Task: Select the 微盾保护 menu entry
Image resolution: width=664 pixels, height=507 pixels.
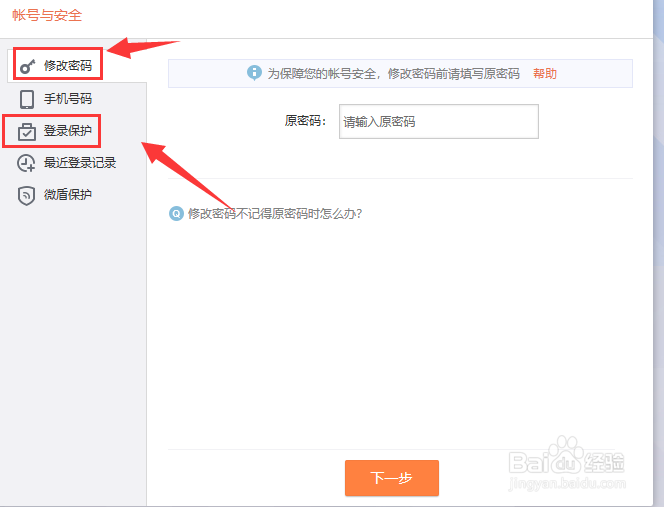Action: click(68, 195)
